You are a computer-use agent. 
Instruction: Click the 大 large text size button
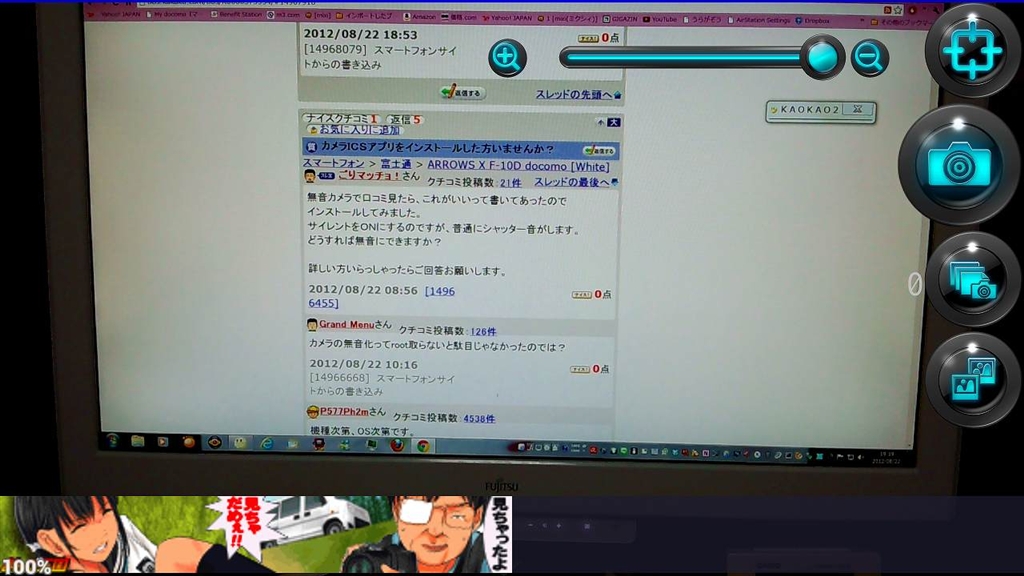[x=614, y=122]
